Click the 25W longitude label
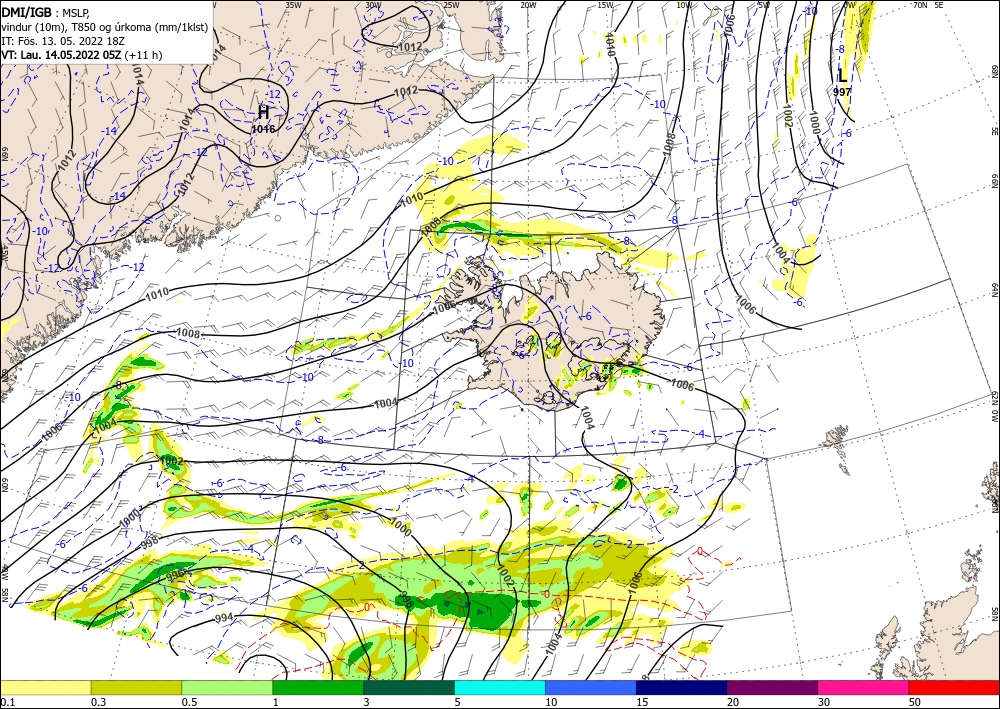Screen dimensions: 1000x709 451,5
